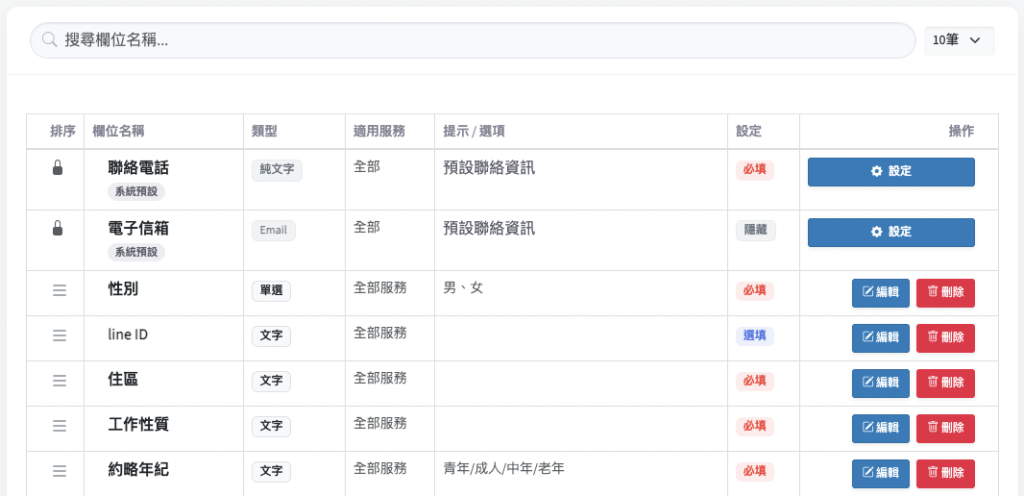Image resolution: width=1024 pixels, height=496 pixels.
Task: Grab the drag handle for 住區
Action: click(59, 380)
